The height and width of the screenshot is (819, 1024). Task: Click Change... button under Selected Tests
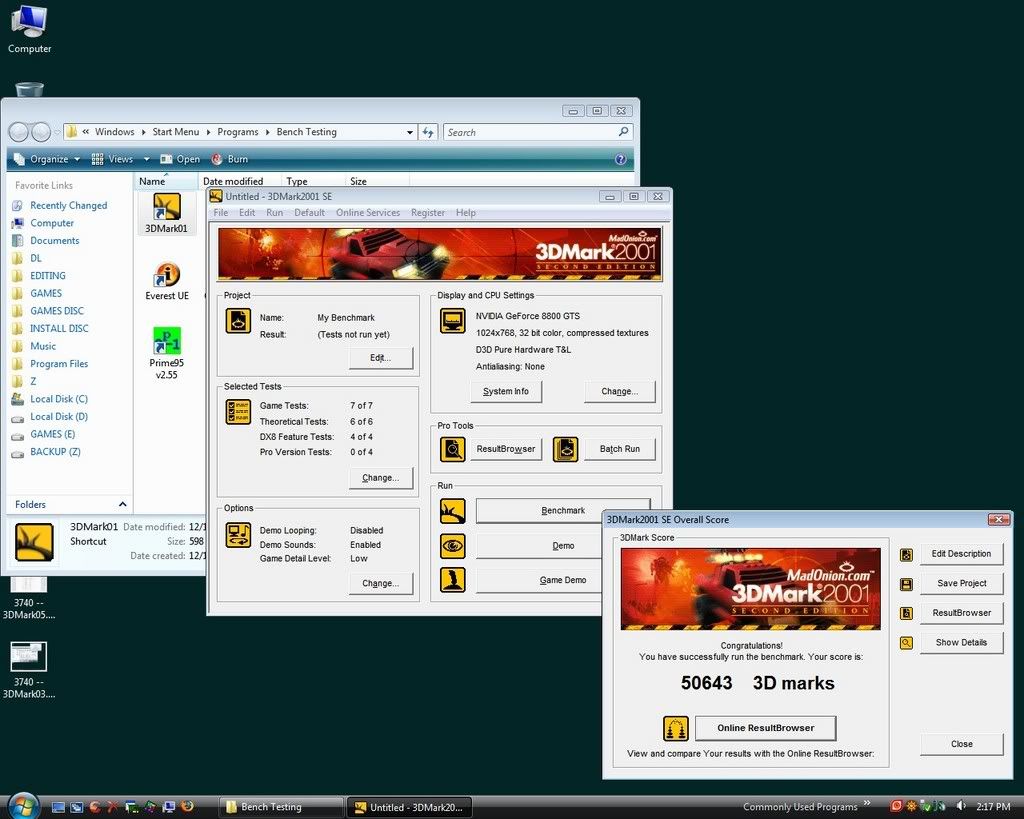pos(381,478)
